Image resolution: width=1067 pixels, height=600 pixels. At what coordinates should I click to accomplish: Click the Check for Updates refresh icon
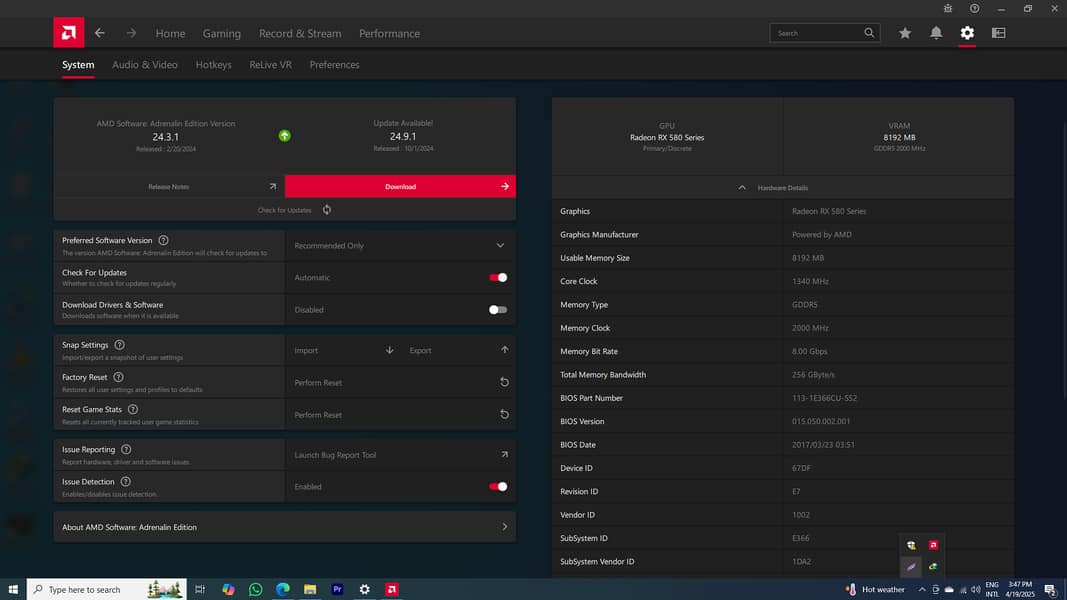coord(327,210)
